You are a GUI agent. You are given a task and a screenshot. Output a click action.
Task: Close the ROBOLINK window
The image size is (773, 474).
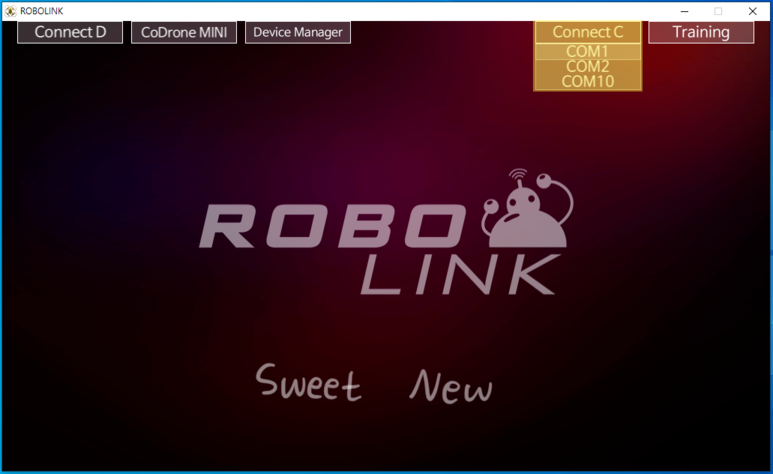pos(752,11)
